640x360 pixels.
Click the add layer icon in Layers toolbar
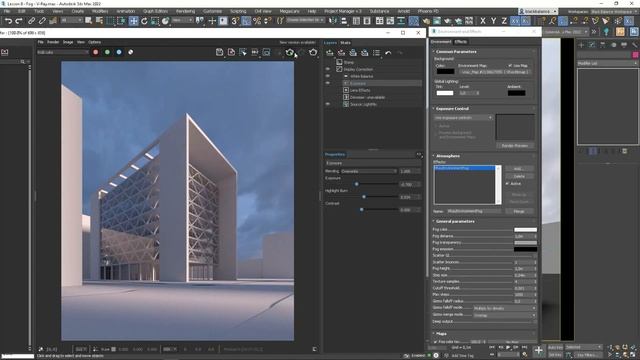tap(330, 53)
